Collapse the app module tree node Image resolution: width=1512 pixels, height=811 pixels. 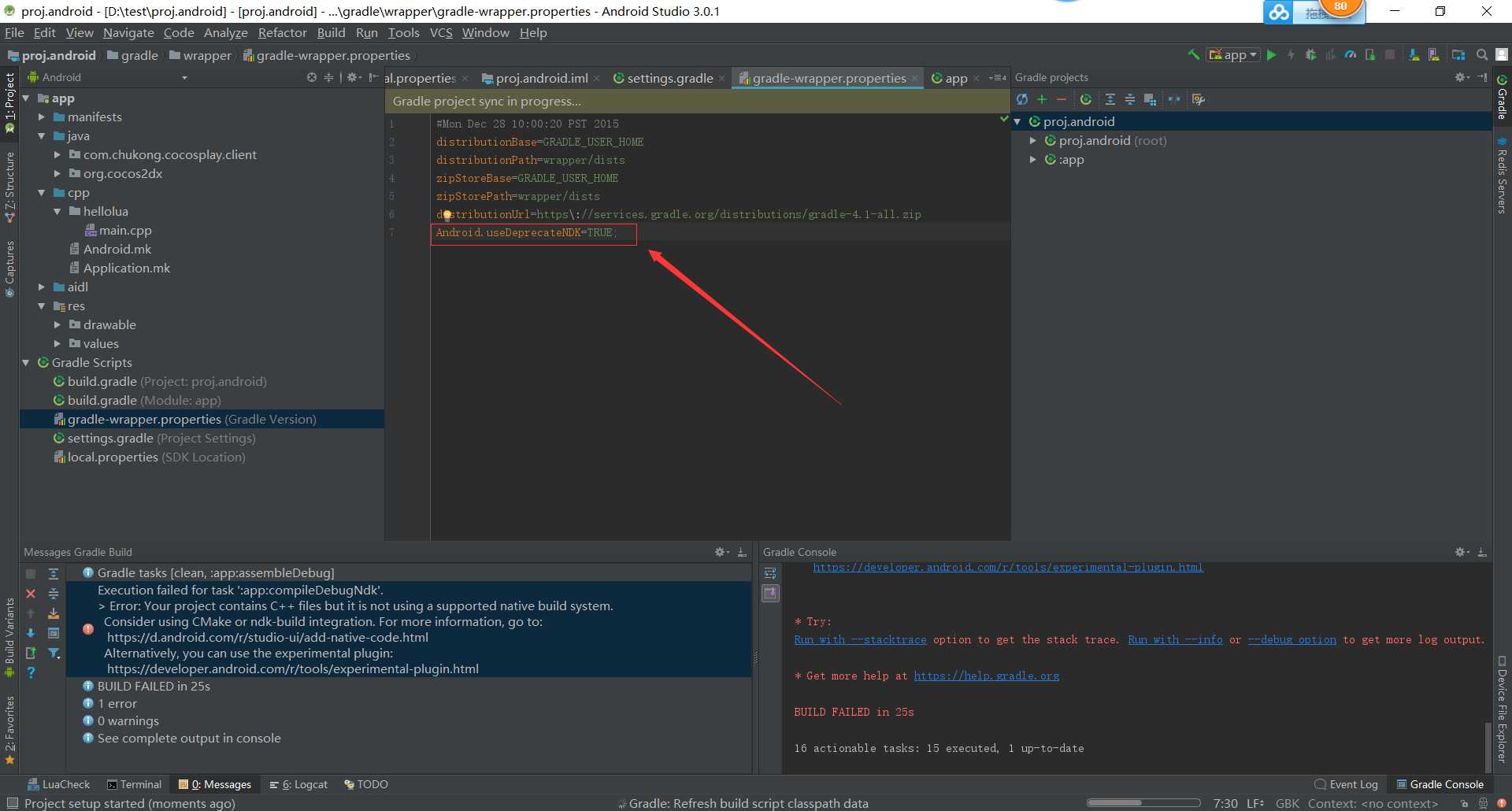tap(26, 98)
